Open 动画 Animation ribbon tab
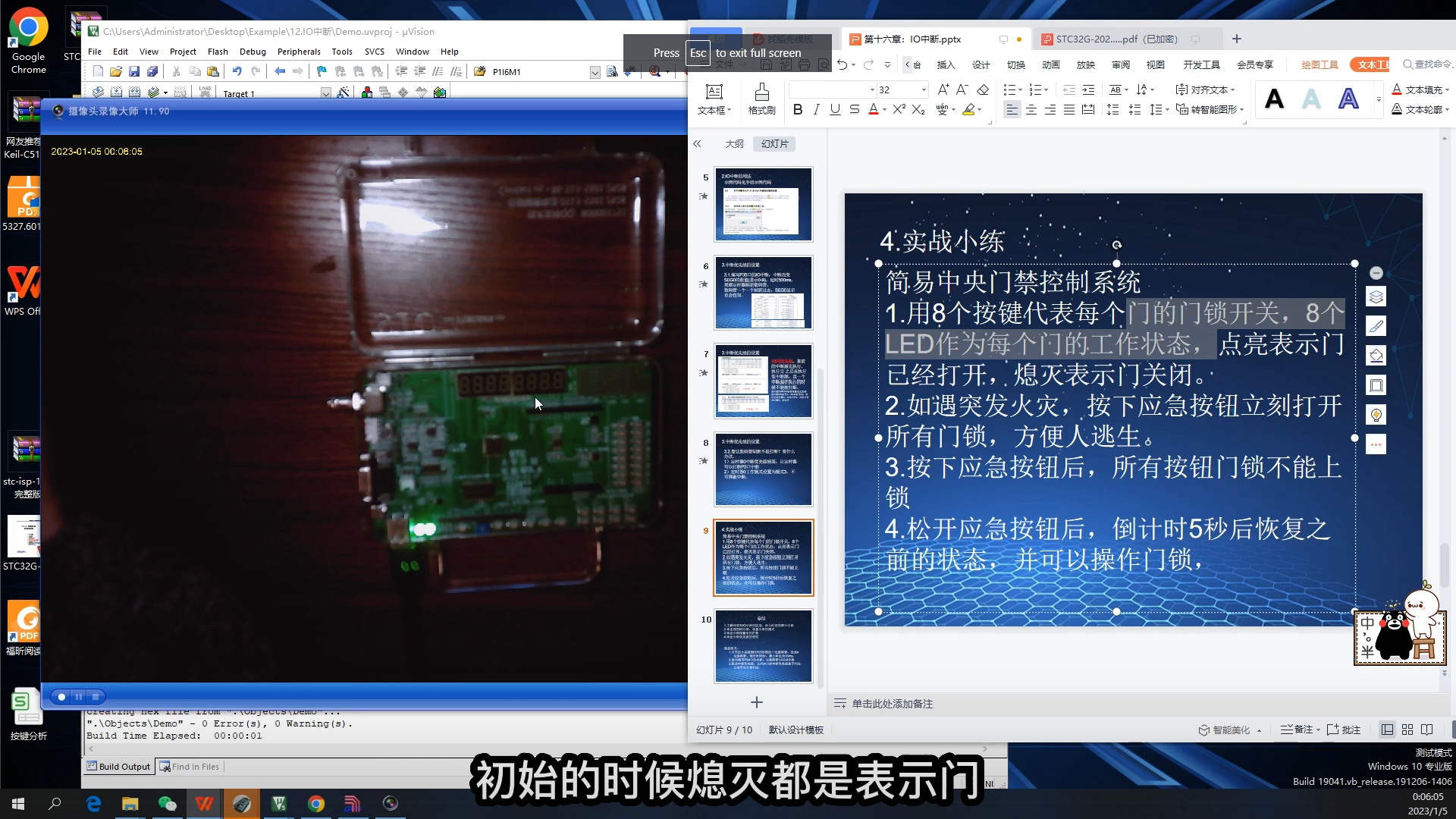1456x819 pixels. point(1050,64)
